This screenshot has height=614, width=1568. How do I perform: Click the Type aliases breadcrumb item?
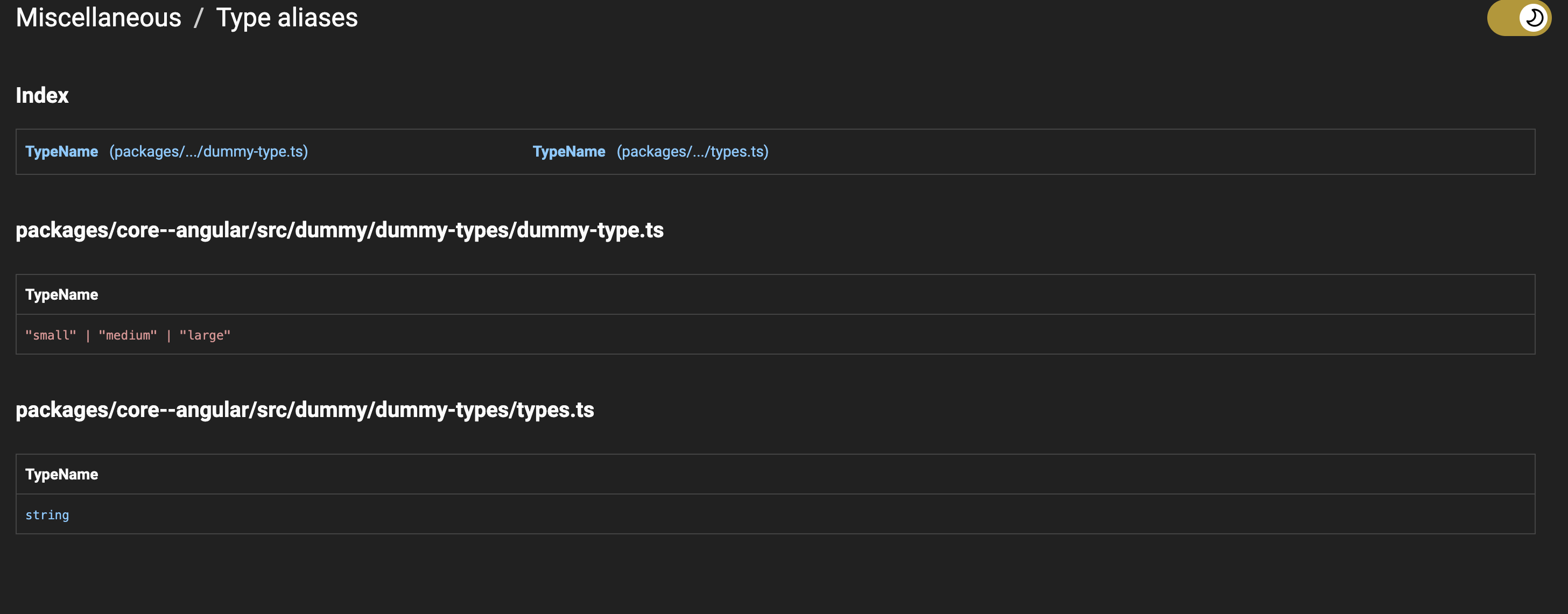(x=287, y=18)
